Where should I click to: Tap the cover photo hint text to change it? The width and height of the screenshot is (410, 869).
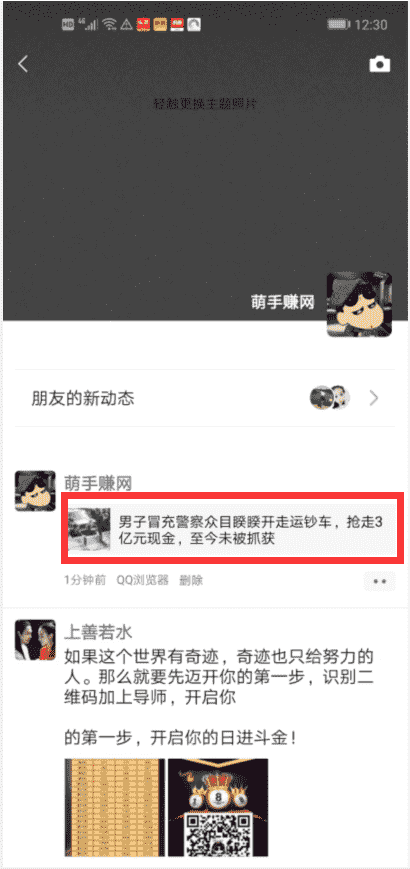tap(204, 104)
